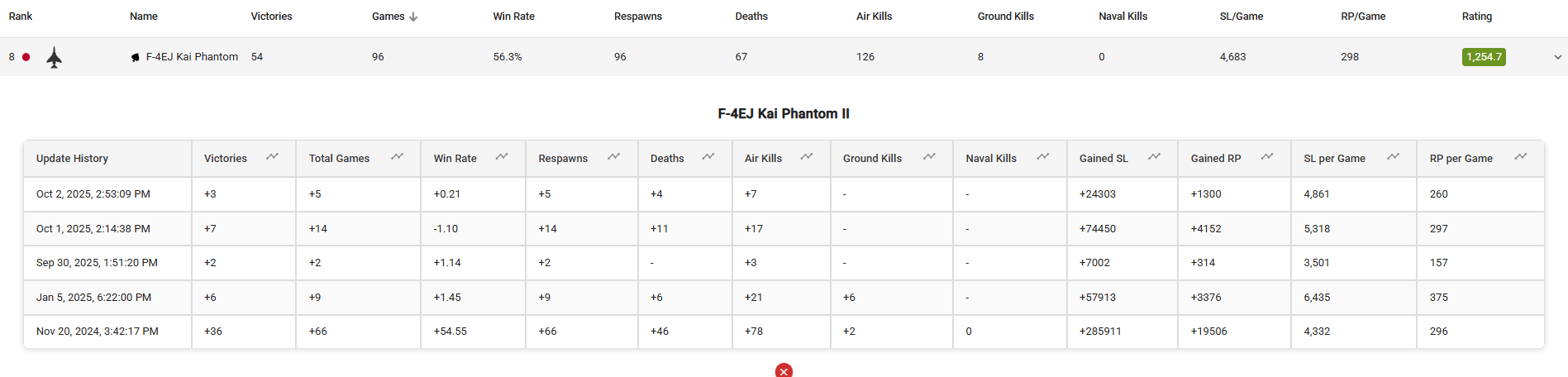
Task: Open the RP per Game chart icon
Action: click(x=1520, y=157)
